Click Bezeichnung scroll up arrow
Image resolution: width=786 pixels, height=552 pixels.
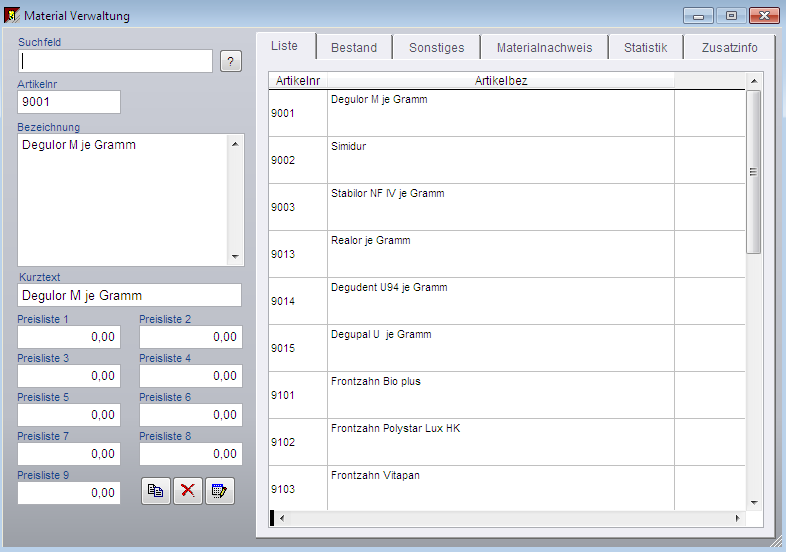pos(235,144)
